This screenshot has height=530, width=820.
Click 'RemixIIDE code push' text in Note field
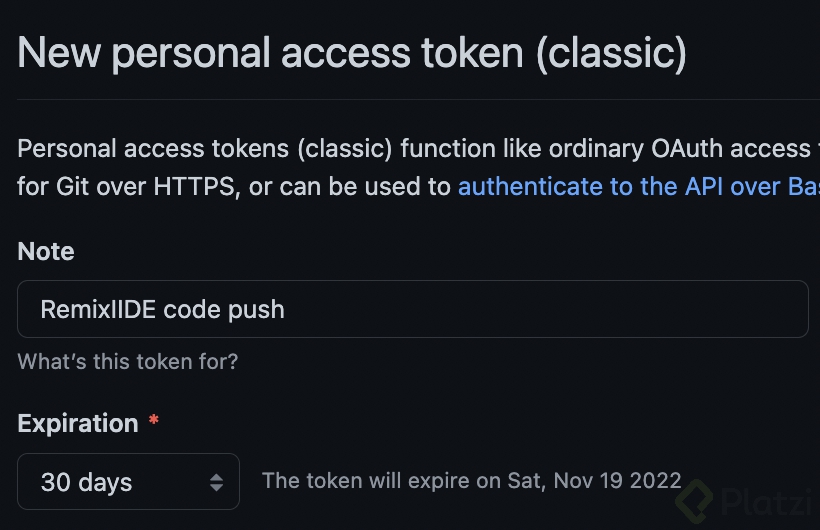(x=163, y=309)
